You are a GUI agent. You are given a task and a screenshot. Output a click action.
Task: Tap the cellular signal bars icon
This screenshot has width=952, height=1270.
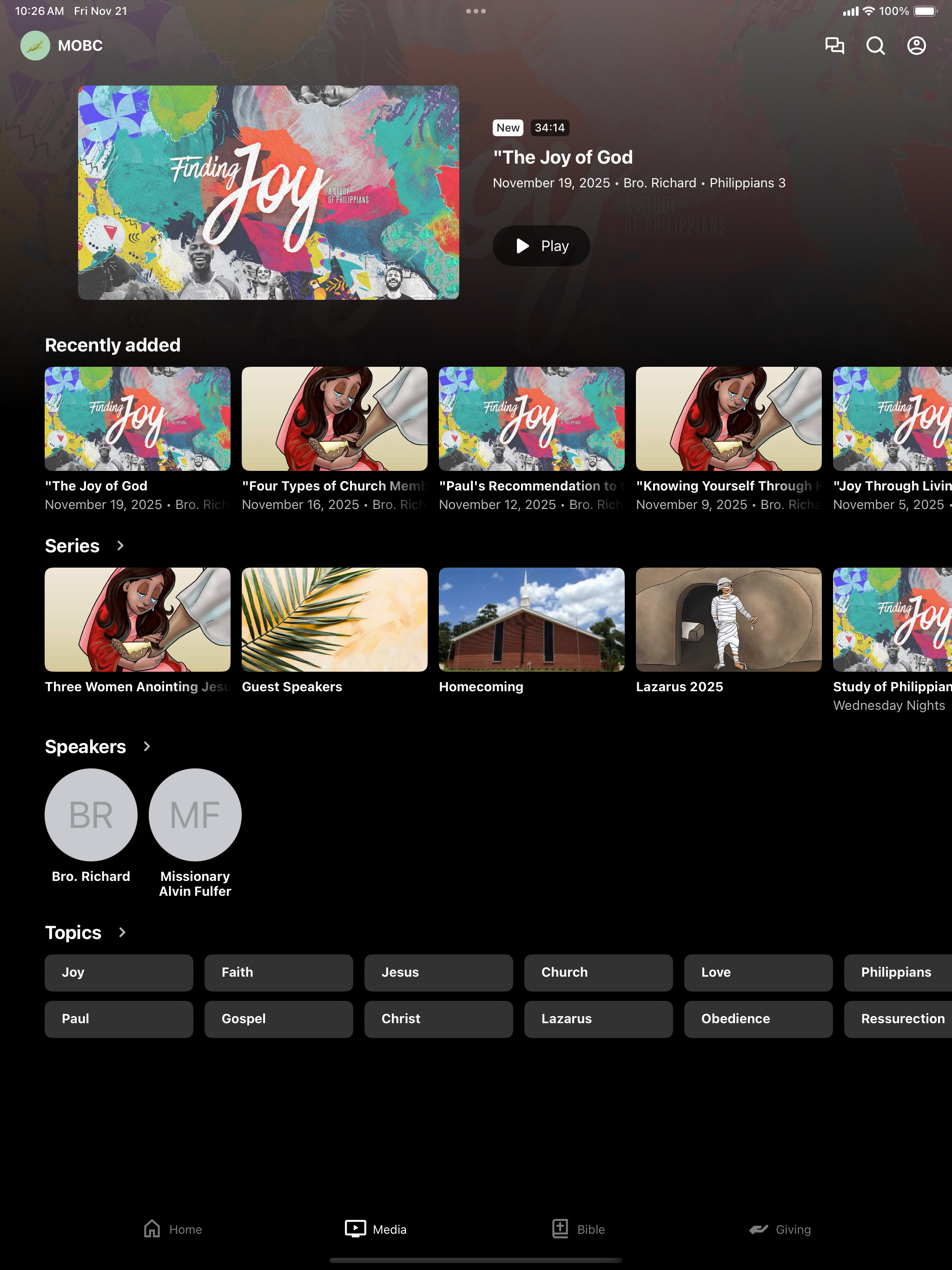(x=850, y=11)
